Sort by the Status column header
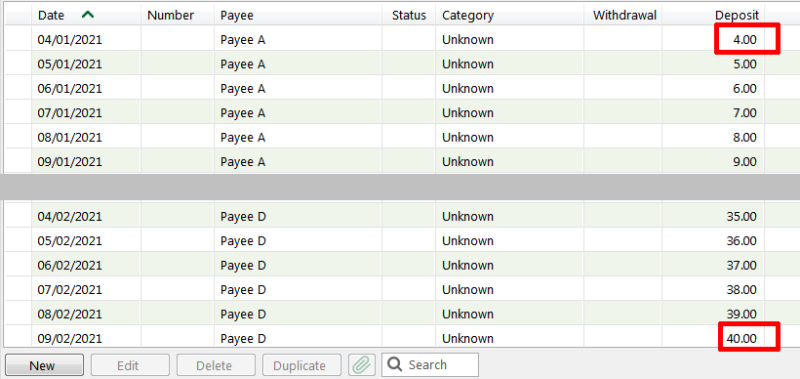800x379 pixels. point(409,15)
